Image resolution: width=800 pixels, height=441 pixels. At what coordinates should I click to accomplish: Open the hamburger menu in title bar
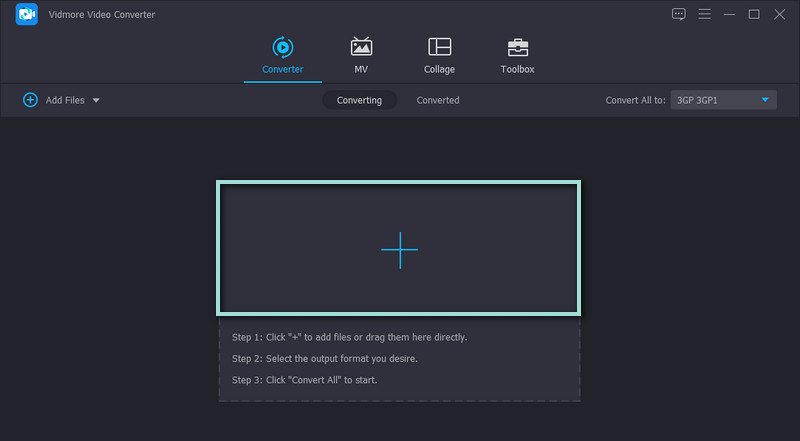pyautogui.click(x=704, y=14)
